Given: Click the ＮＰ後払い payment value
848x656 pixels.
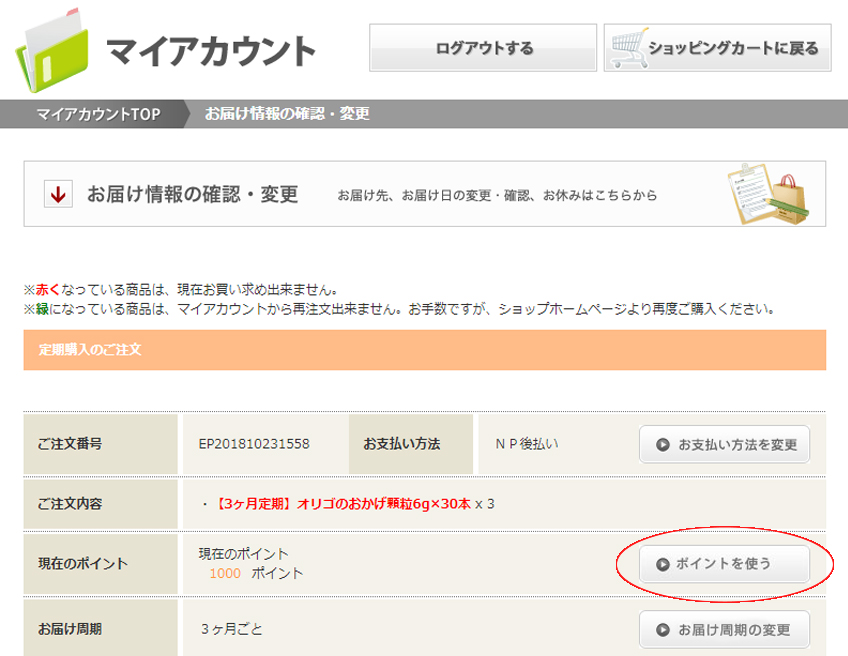Looking at the screenshot, I should 527,444.
